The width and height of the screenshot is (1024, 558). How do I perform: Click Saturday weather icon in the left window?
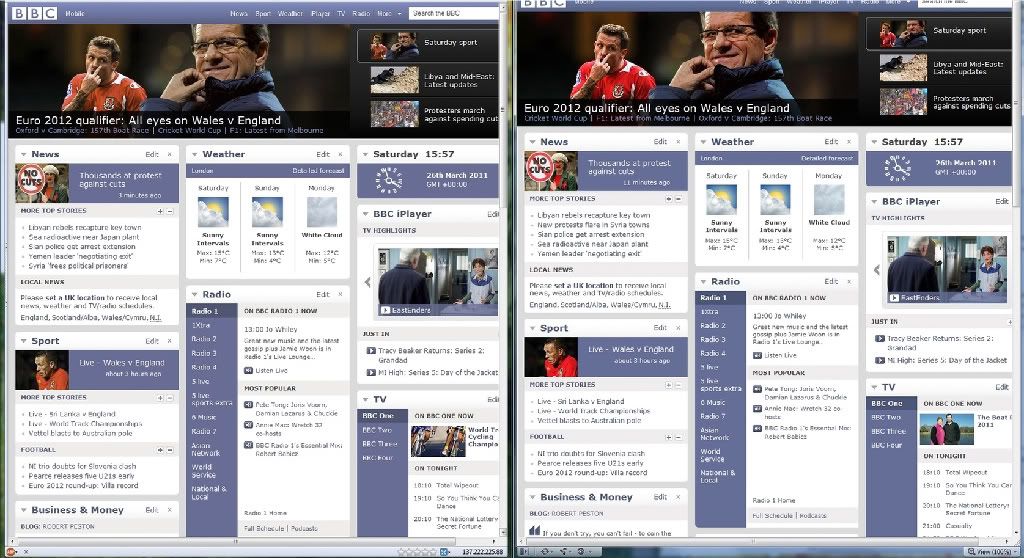click(213, 212)
